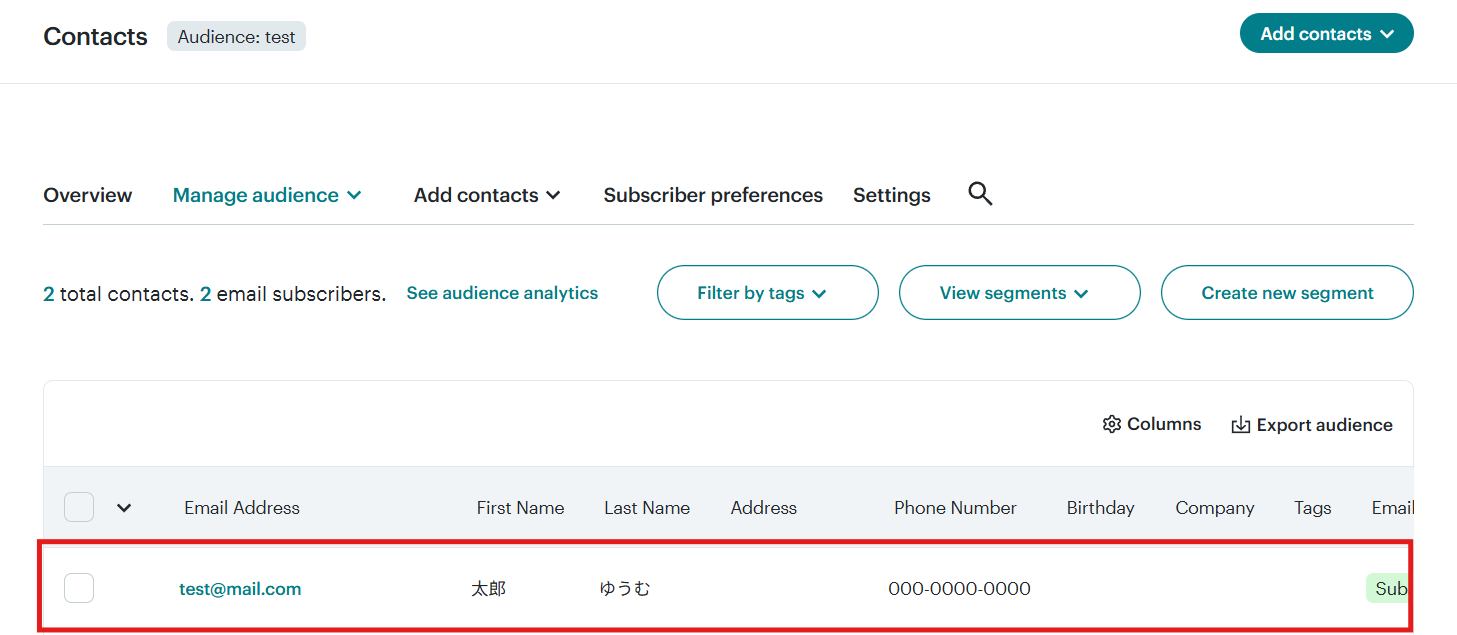Screen dimensions: 1457x635
Task: Open the Settings tab
Action: 891,195
